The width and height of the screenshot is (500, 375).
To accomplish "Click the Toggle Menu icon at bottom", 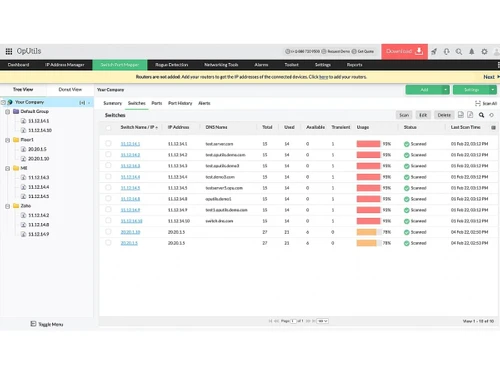I will click(33, 324).
